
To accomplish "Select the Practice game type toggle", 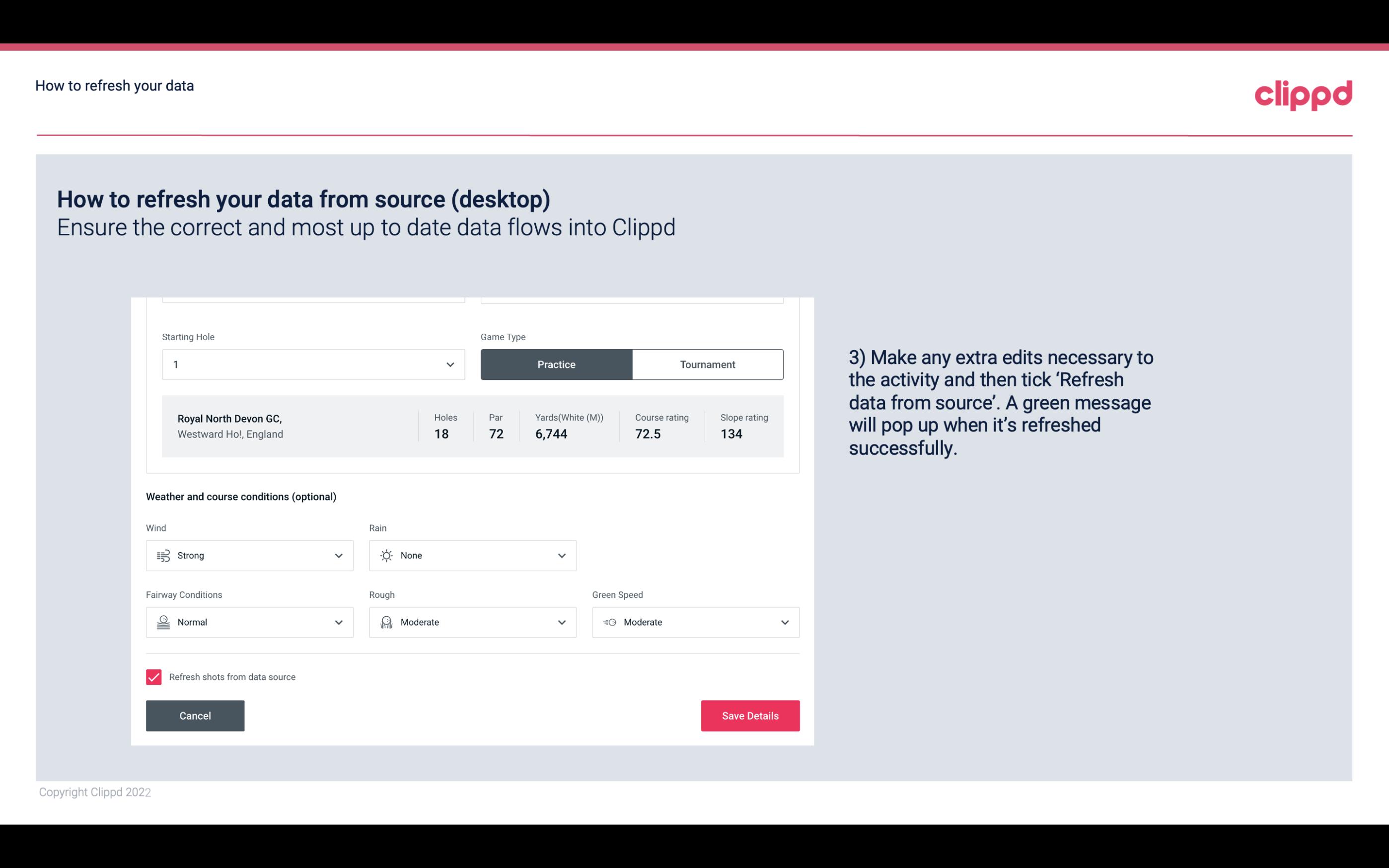I will [x=556, y=364].
